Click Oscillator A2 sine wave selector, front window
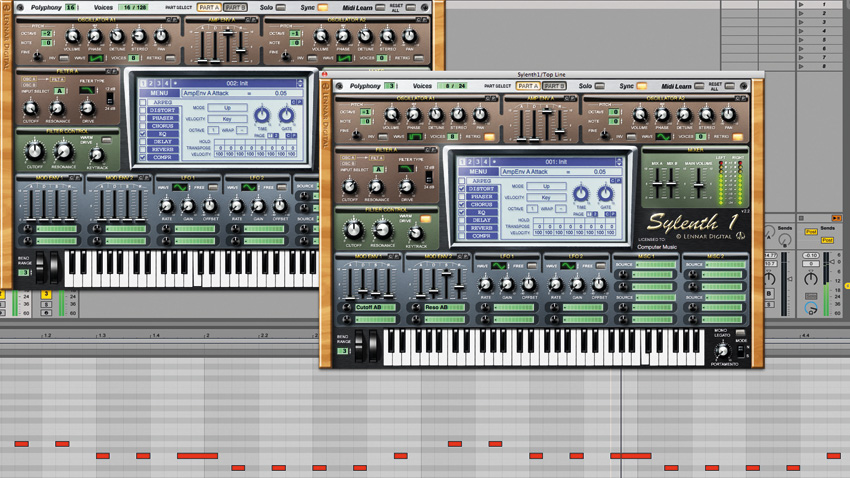850x478 pixels. [x=664, y=137]
